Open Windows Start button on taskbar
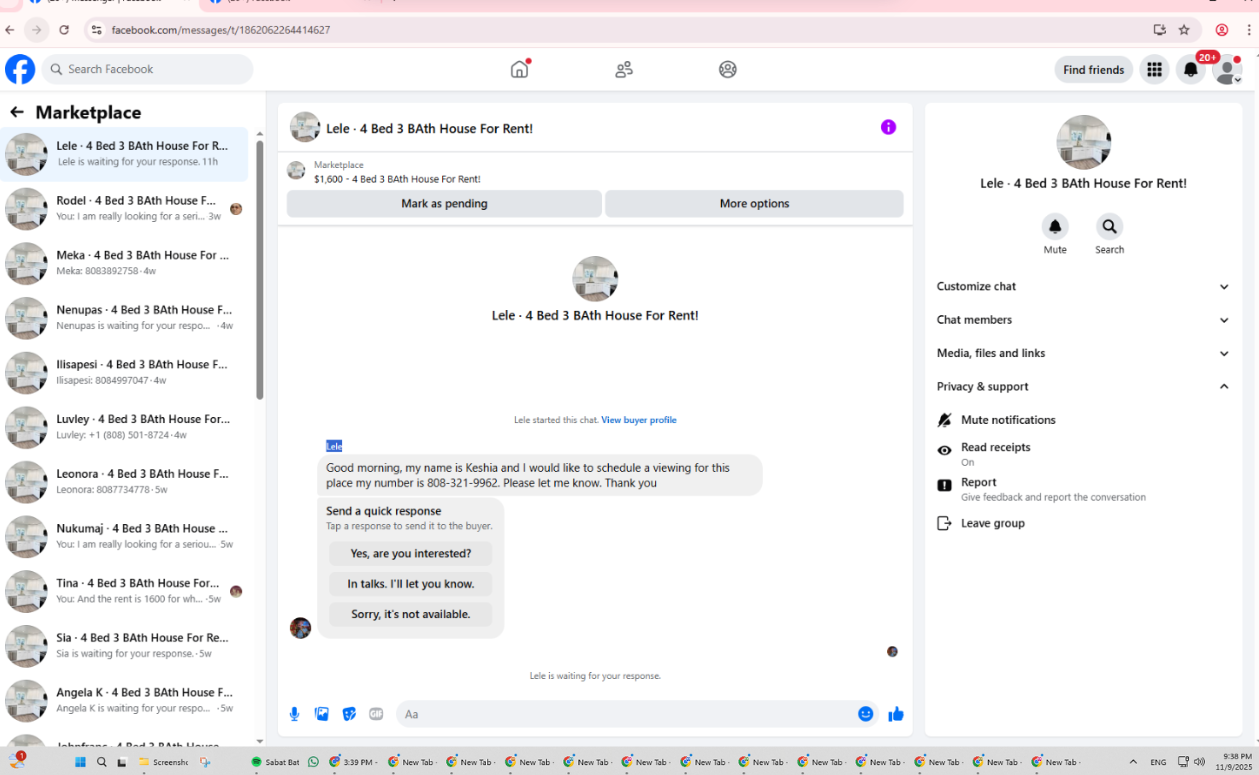This screenshot has width=1259, height=775. click(x=80, y=762)
